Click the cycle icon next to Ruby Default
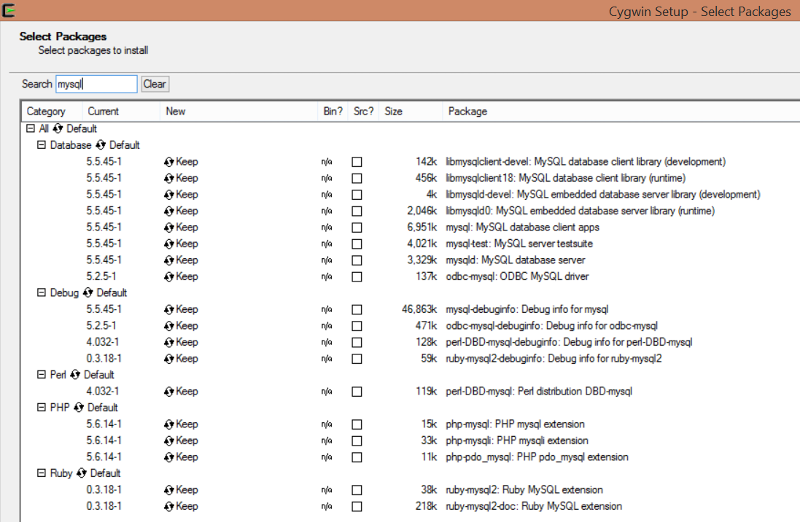Screen dimensions: 800x522 81,473
